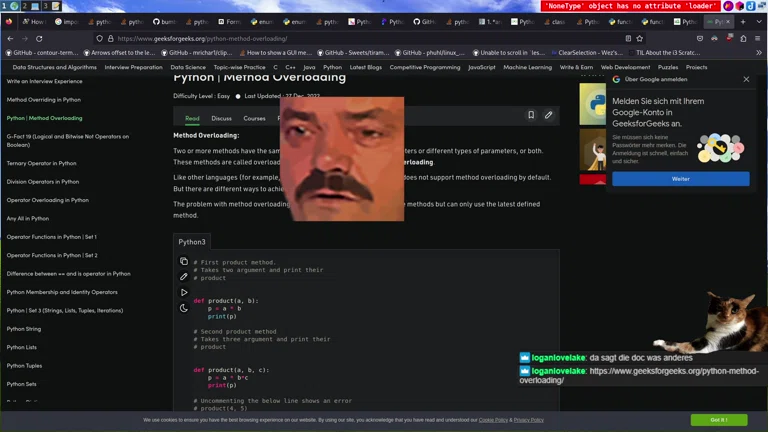768x432 pixels.
Task: Click the edit code pencil icon
Action: pyautogui.click(x=184, y=277)
